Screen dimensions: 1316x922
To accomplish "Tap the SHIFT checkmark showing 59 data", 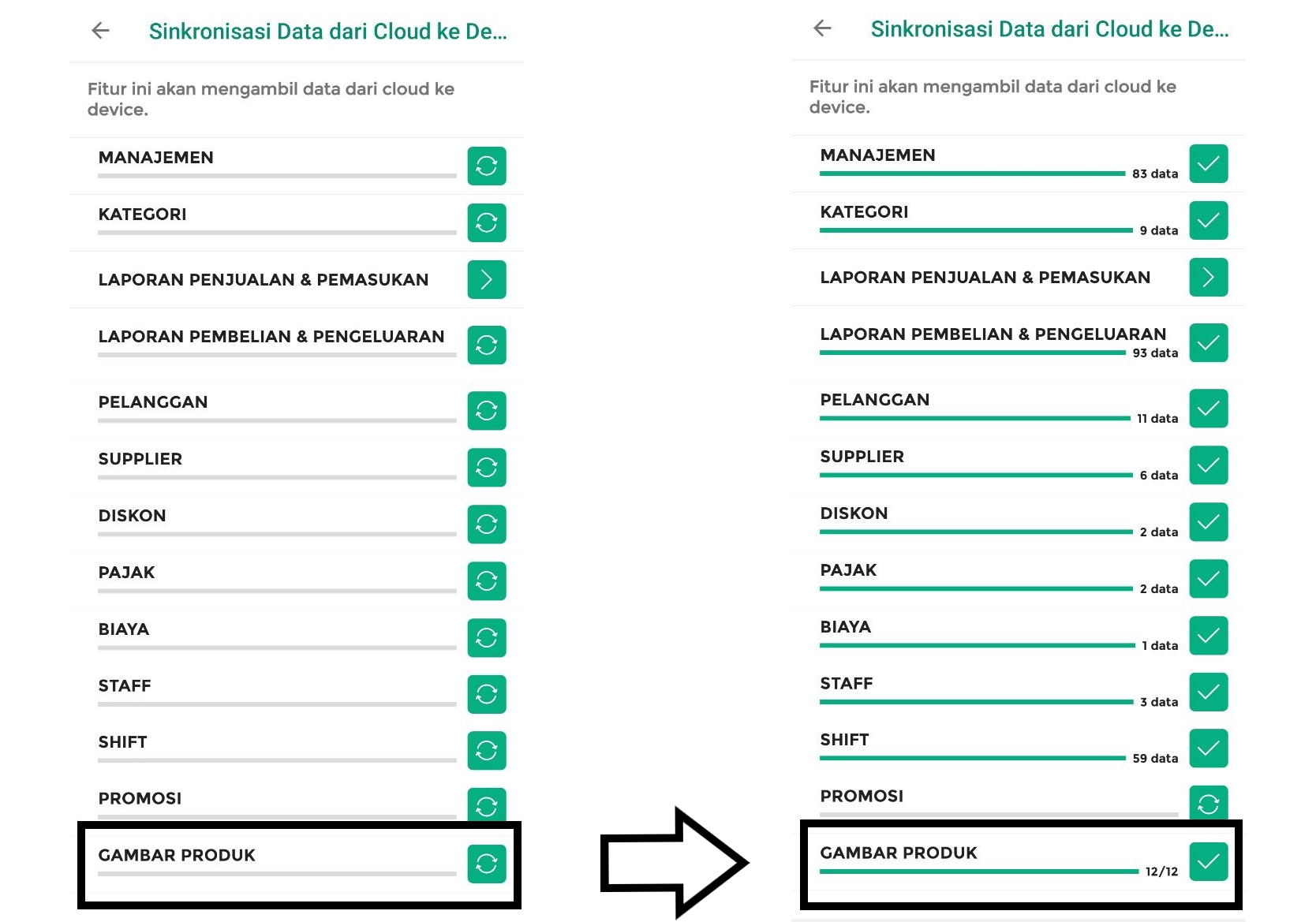I will click(x=1208, y=748).
